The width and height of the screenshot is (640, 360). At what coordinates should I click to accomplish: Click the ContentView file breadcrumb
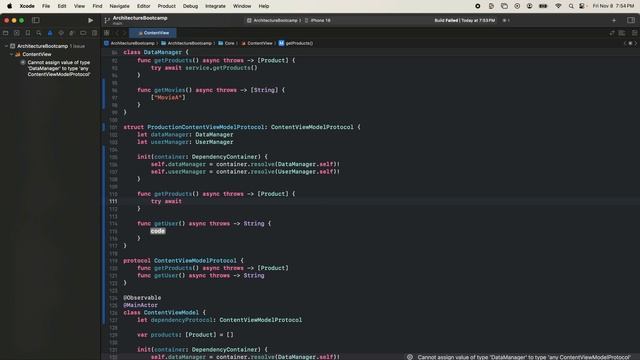coord(257,43)
